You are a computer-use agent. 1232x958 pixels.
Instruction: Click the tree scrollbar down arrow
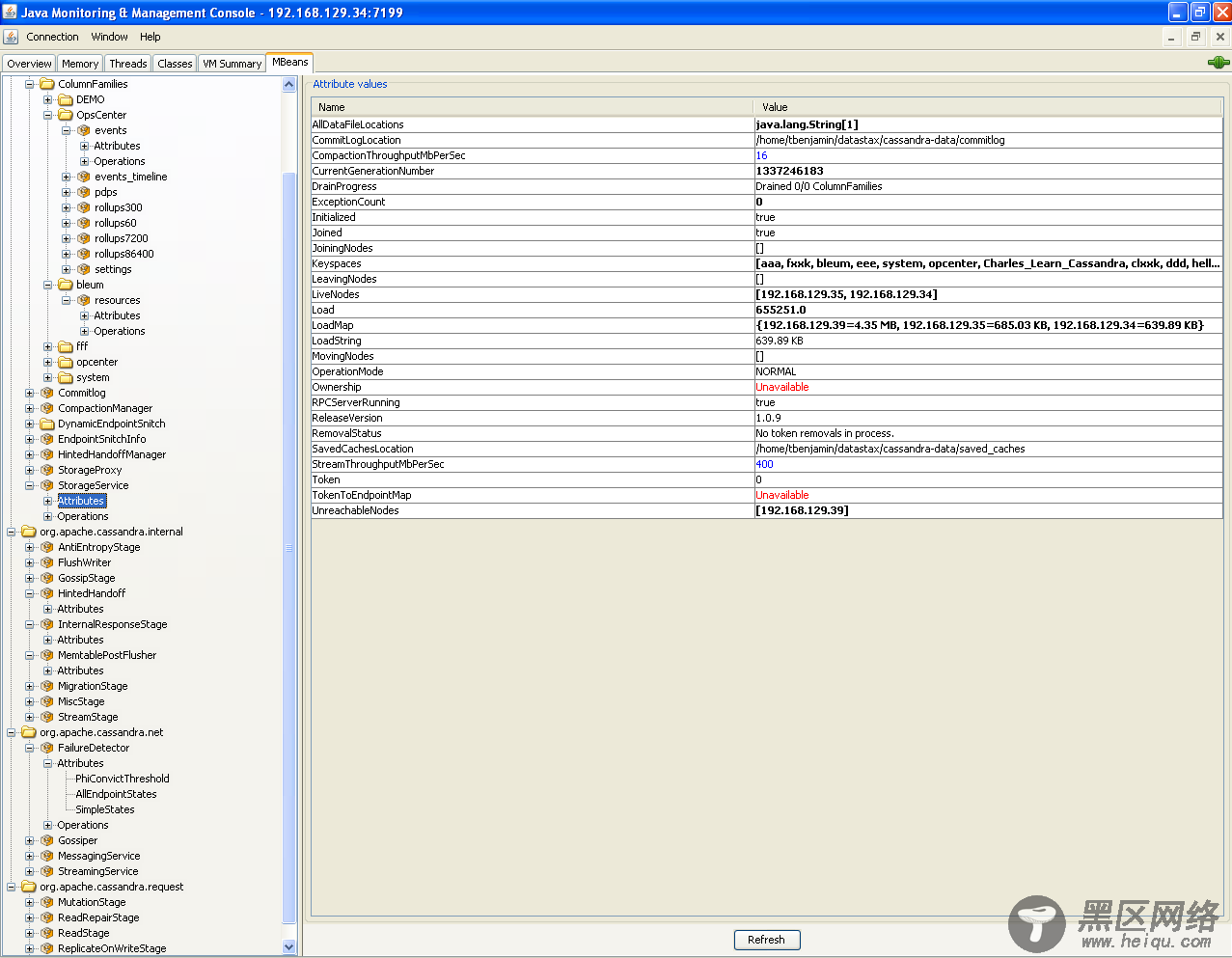coord(289,947)
